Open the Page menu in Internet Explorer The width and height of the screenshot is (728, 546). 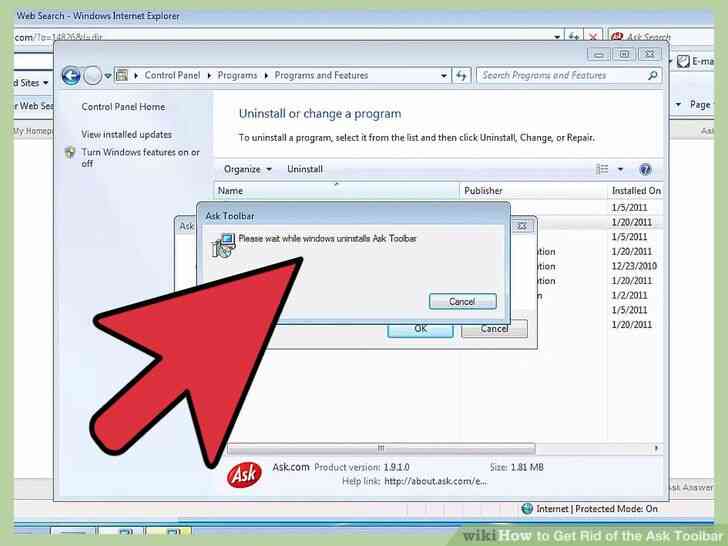[x=700, y=105]
